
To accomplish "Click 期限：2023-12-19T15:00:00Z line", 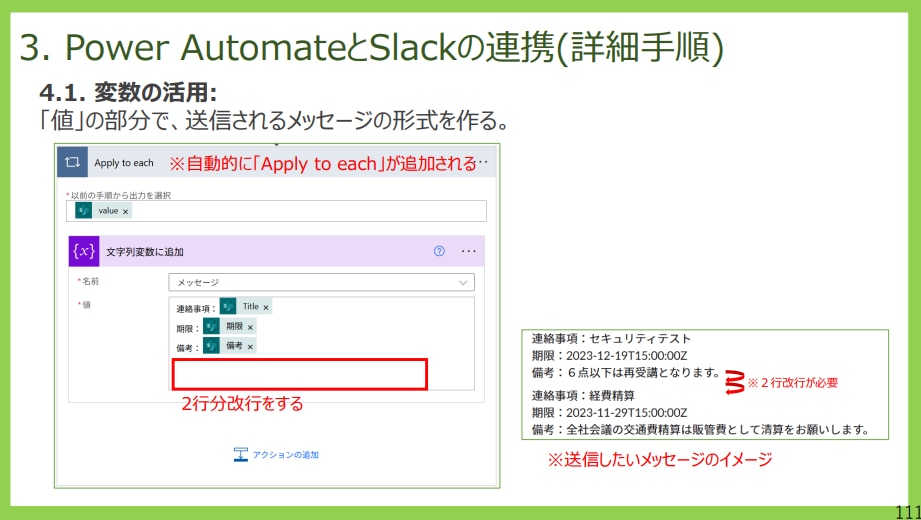I will click(609, 355).
